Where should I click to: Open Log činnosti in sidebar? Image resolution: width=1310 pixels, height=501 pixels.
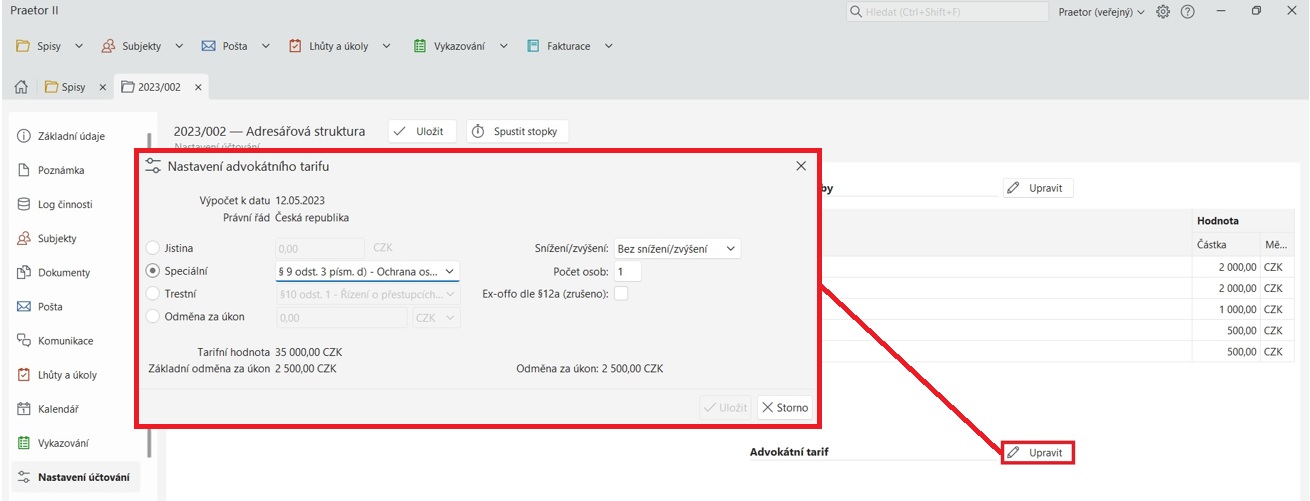click(65, 204)
